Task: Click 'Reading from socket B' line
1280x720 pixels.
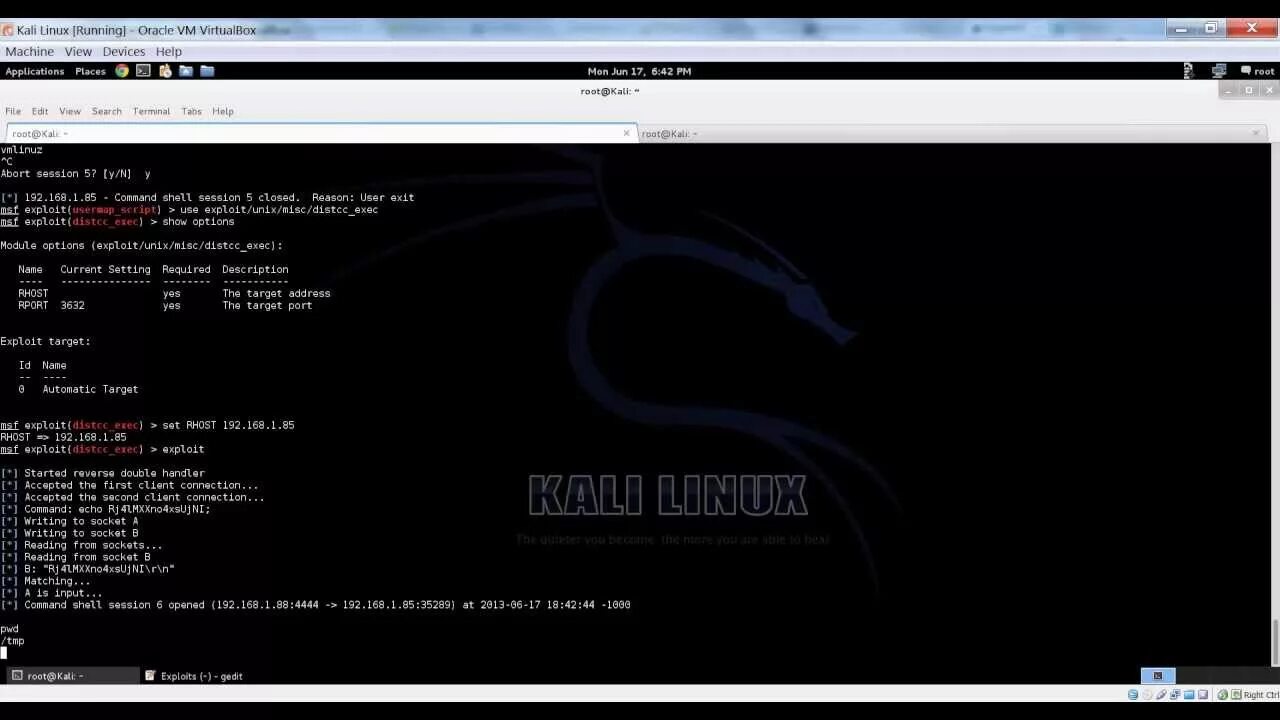Action: [x=75, y=557]
